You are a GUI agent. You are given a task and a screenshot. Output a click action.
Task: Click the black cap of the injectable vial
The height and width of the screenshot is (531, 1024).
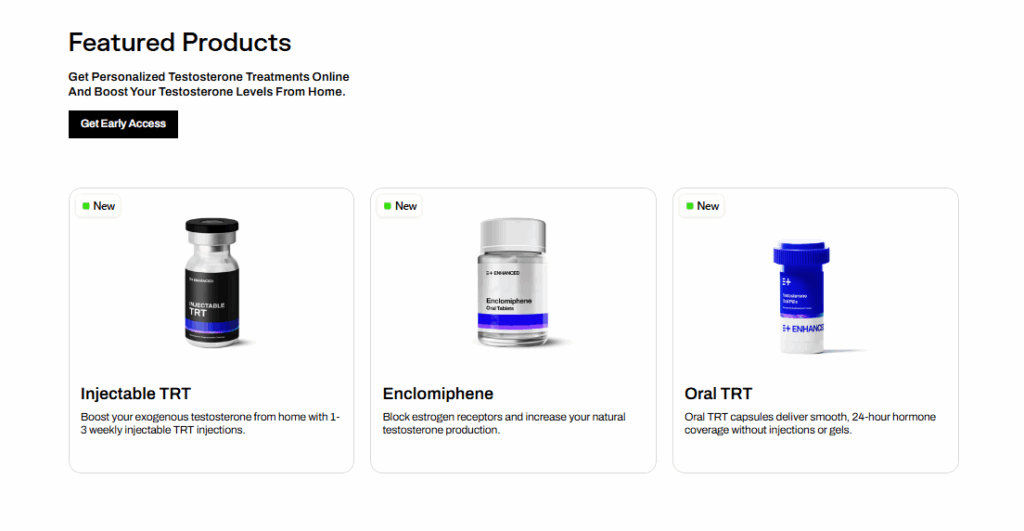[212, 228]
